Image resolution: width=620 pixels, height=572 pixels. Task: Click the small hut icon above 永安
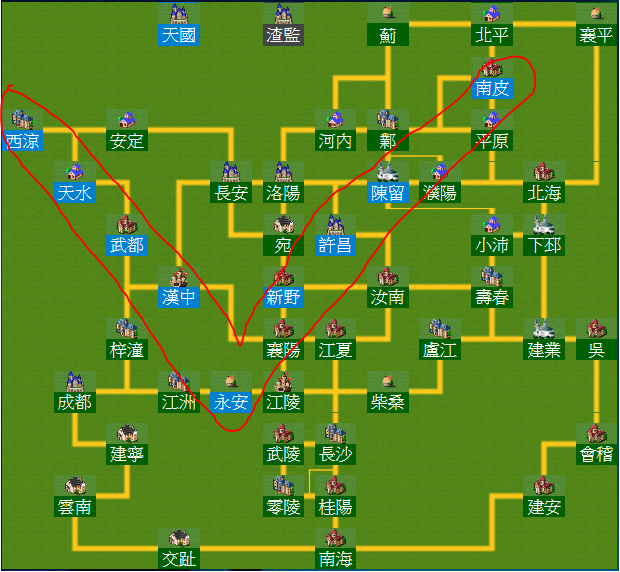click(231, 381)
